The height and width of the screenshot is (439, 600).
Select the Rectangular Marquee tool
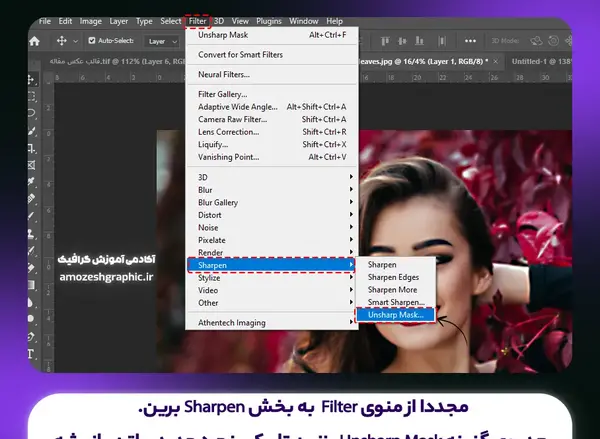[x=32, y=96]
